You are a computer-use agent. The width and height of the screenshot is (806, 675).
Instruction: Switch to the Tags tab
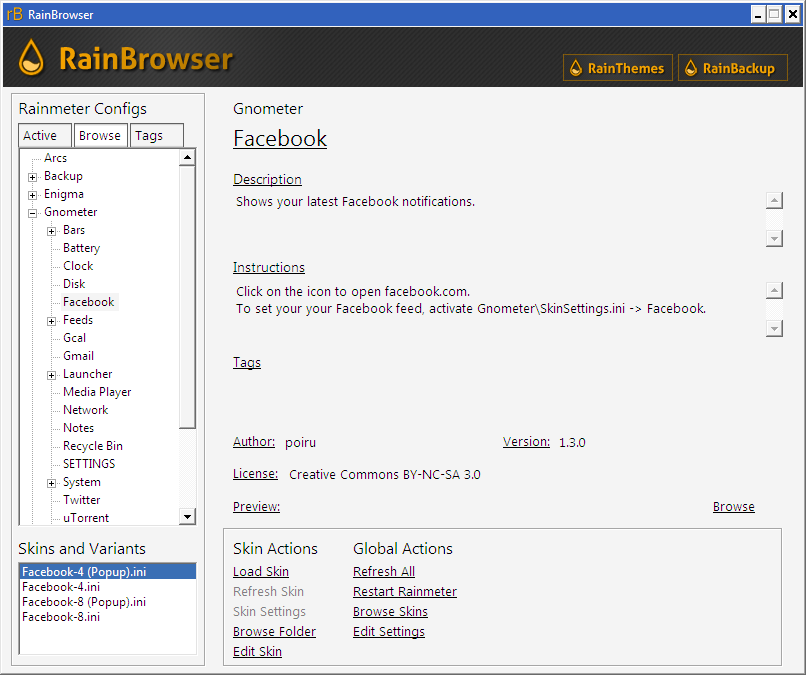[x=157, y=136]
